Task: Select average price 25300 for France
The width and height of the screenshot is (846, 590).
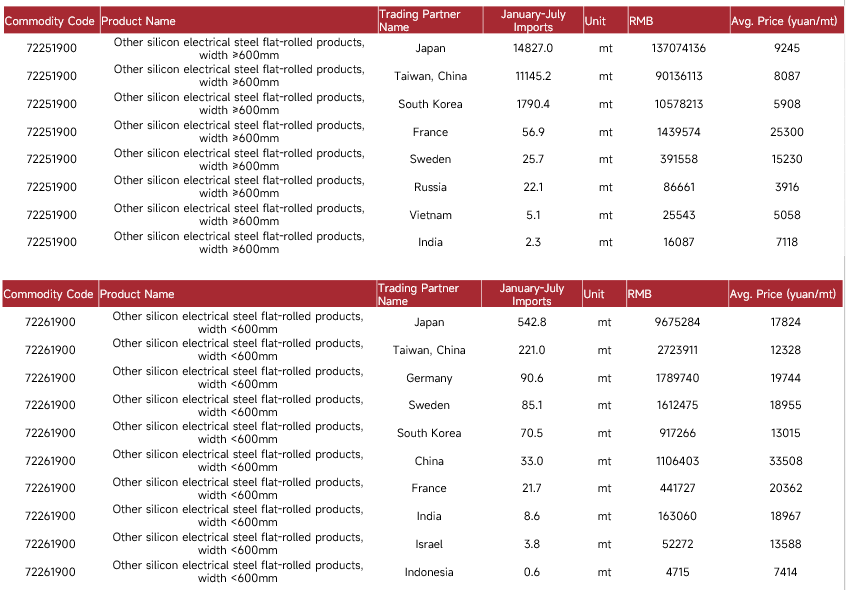Action: (787, 132)
